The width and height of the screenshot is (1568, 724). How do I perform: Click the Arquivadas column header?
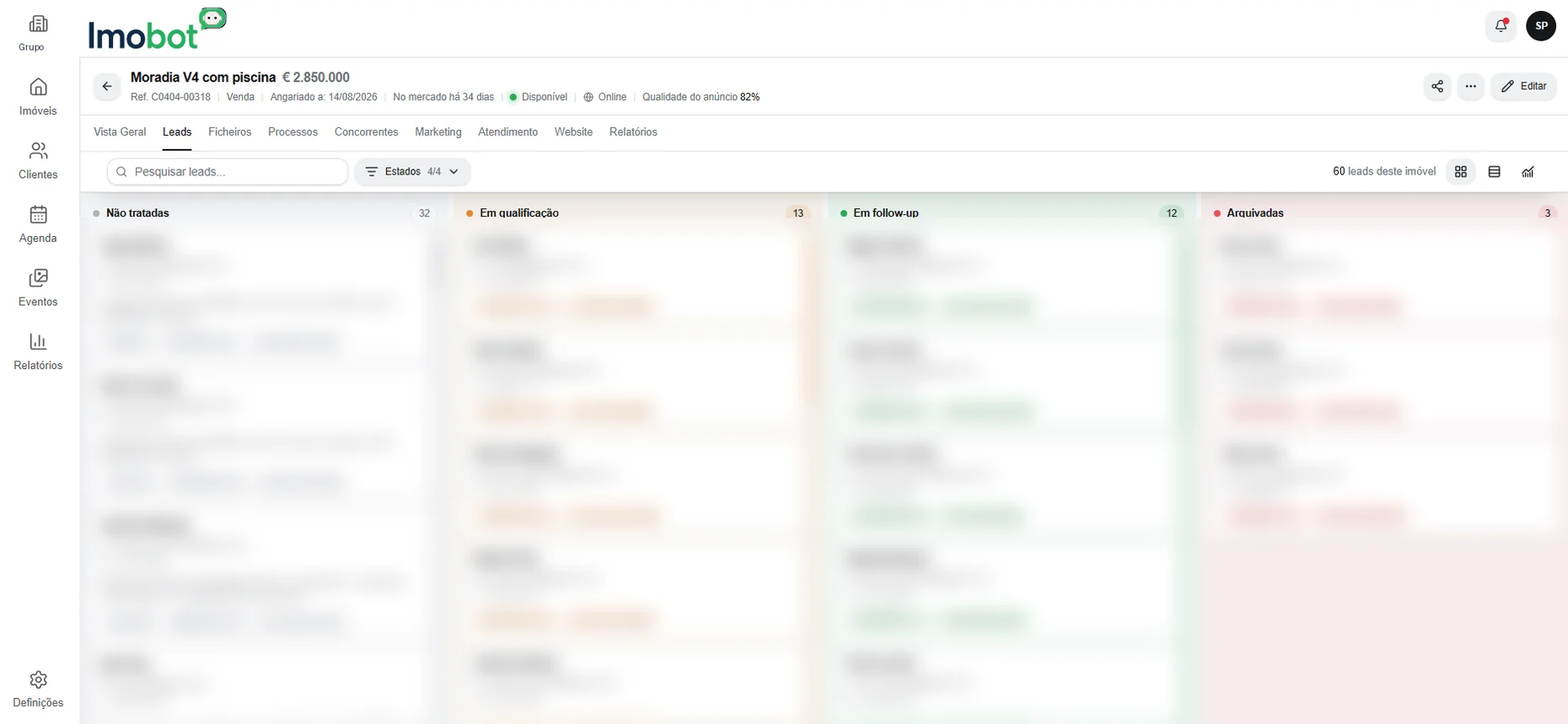[x=1254, y=213]
